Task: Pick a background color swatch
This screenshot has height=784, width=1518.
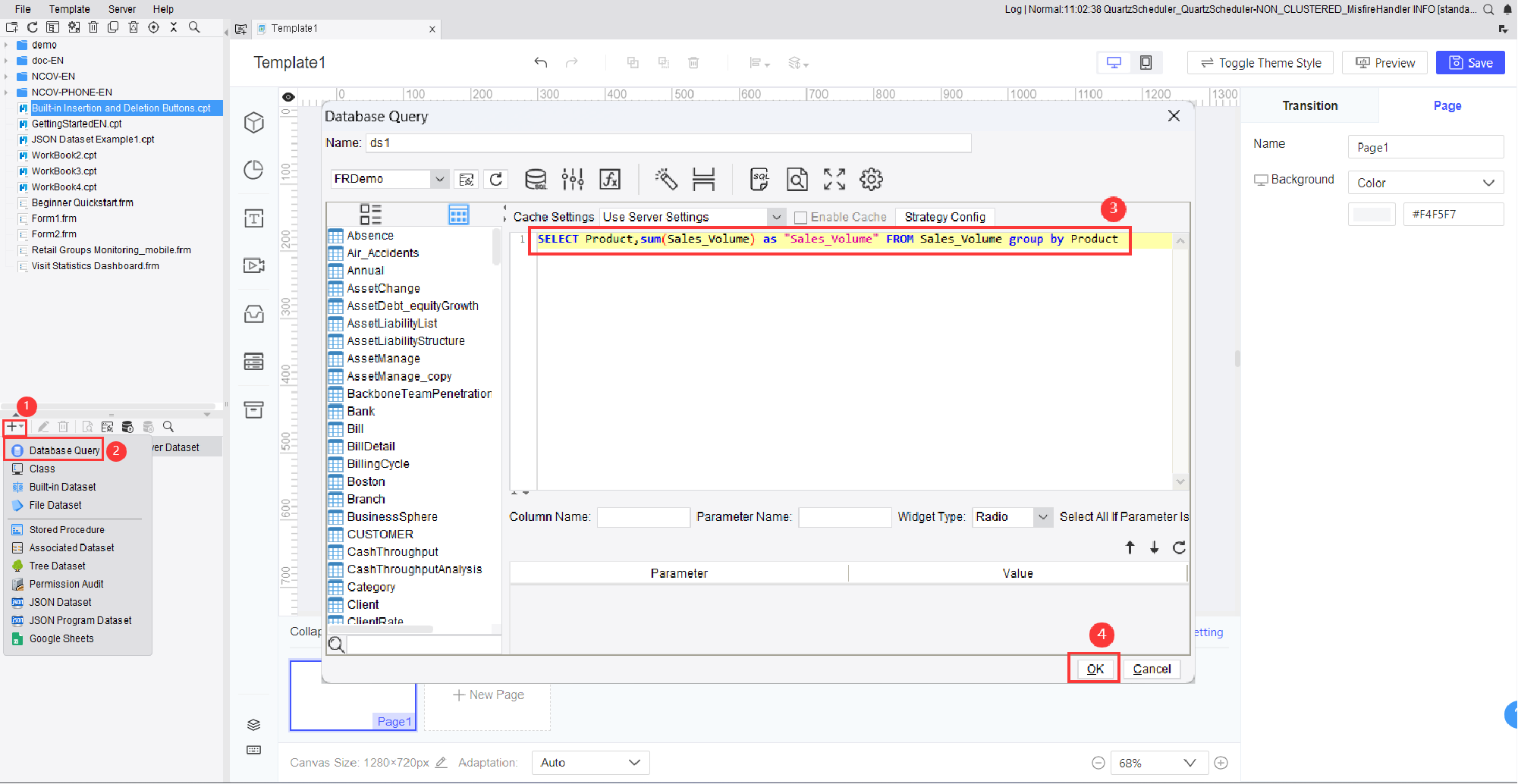Action: pos(1372,214)
